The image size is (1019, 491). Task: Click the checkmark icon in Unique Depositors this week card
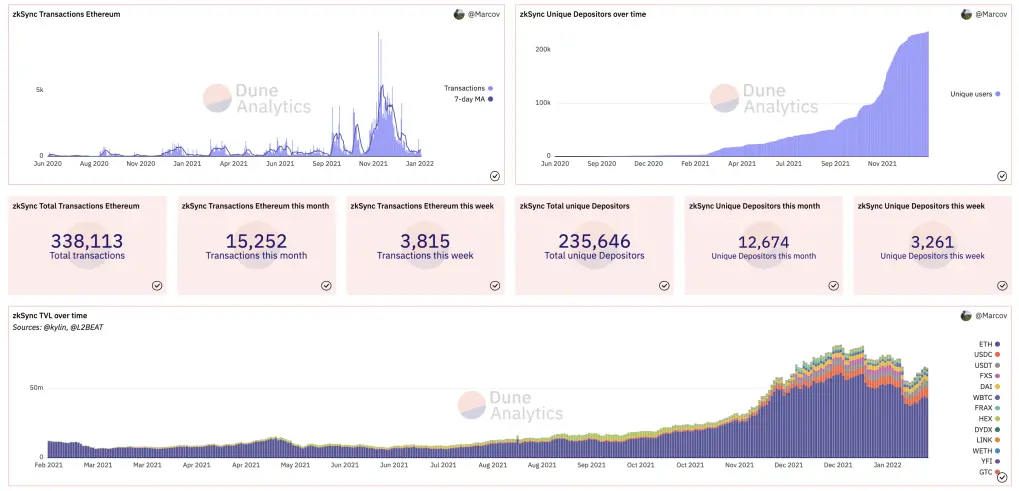(1001, 285)
